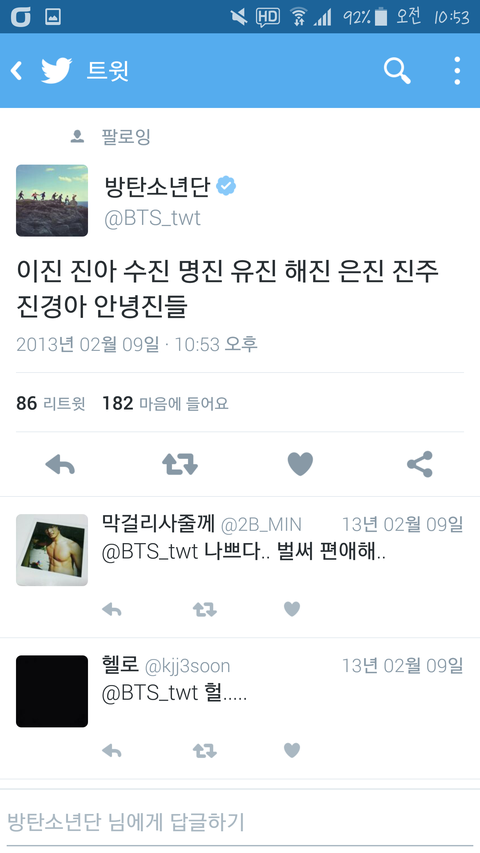Screen dimensions: 480x853
Task: Open the 방탄소년단 profile picture
Action: tap(52, 200)
